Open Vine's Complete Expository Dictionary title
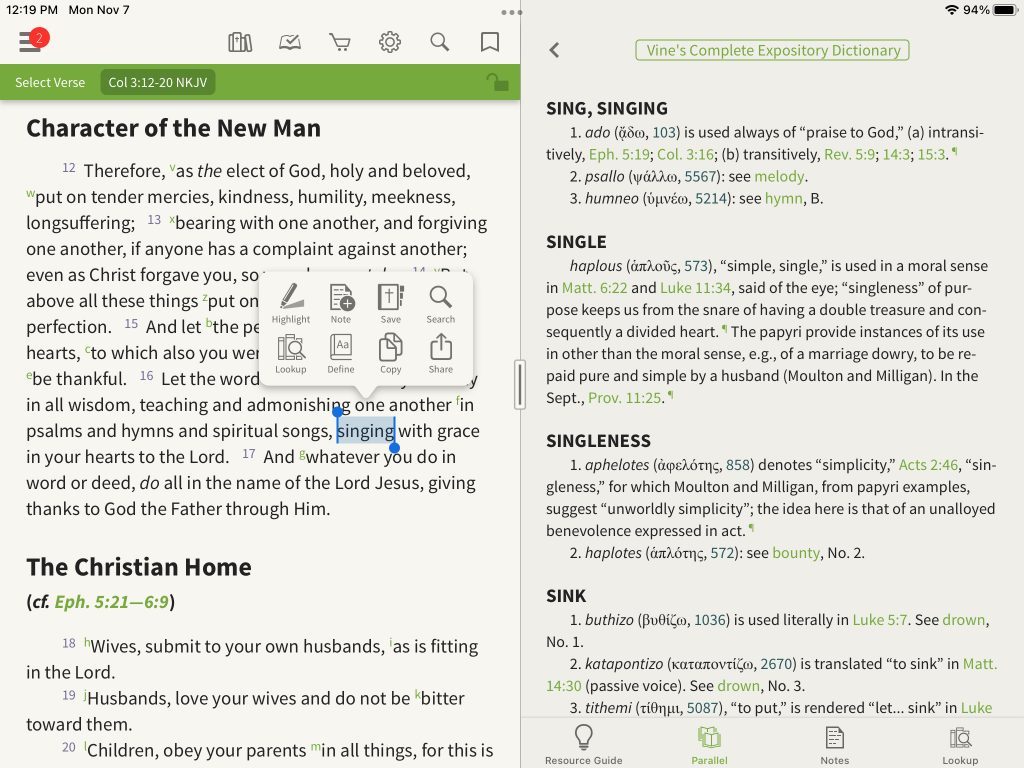 point(773,50)
